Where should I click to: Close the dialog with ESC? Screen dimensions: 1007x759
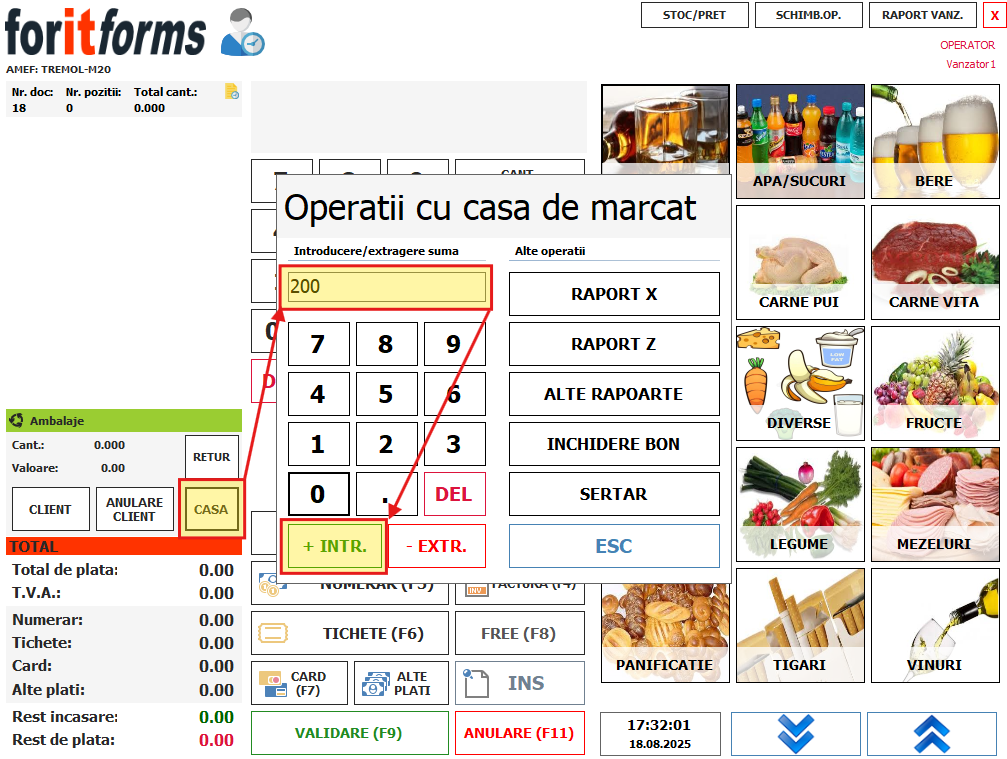(x=614, y=546)
